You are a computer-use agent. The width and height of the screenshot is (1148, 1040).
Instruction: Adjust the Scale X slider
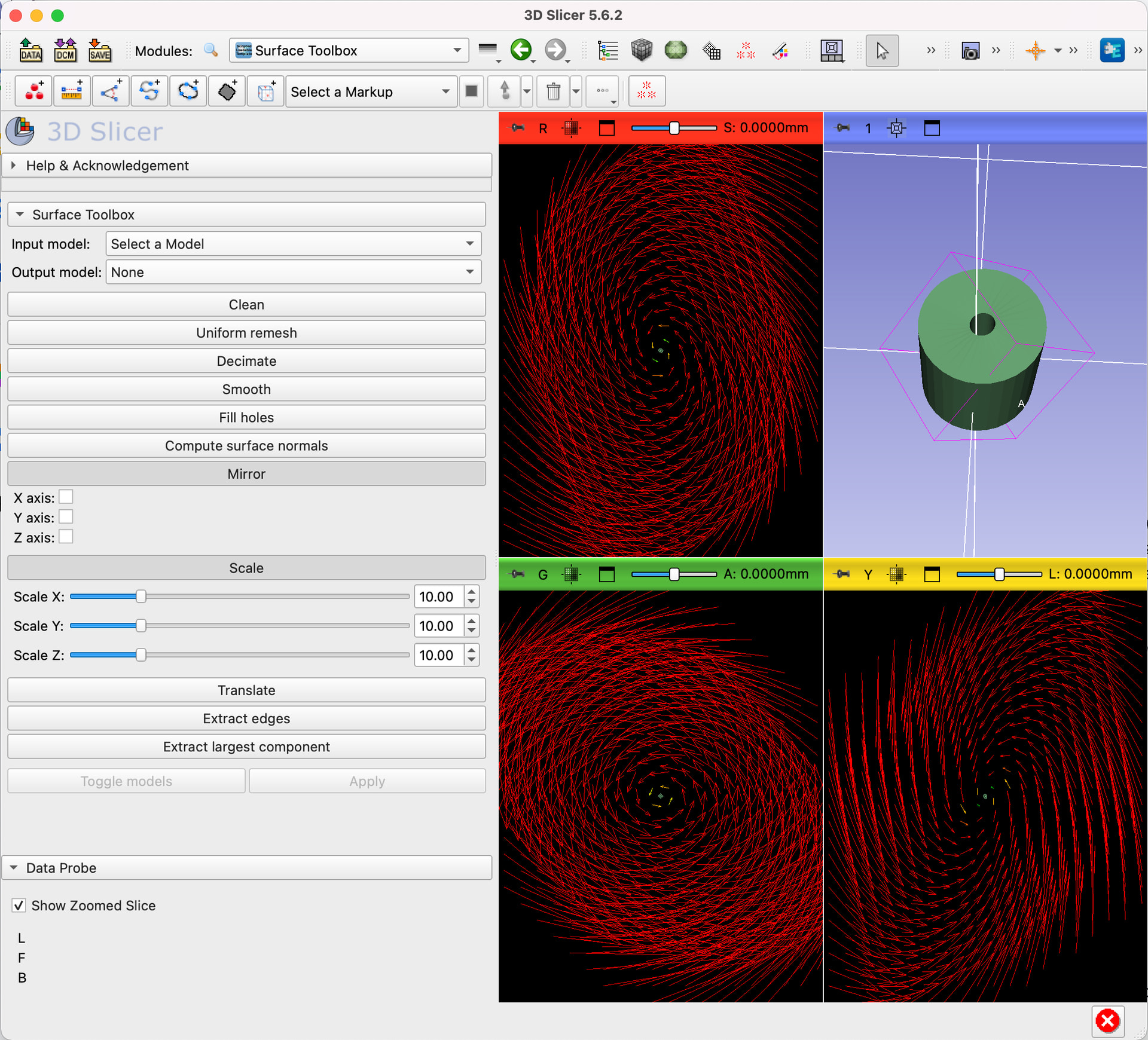[x=141, y=597]
